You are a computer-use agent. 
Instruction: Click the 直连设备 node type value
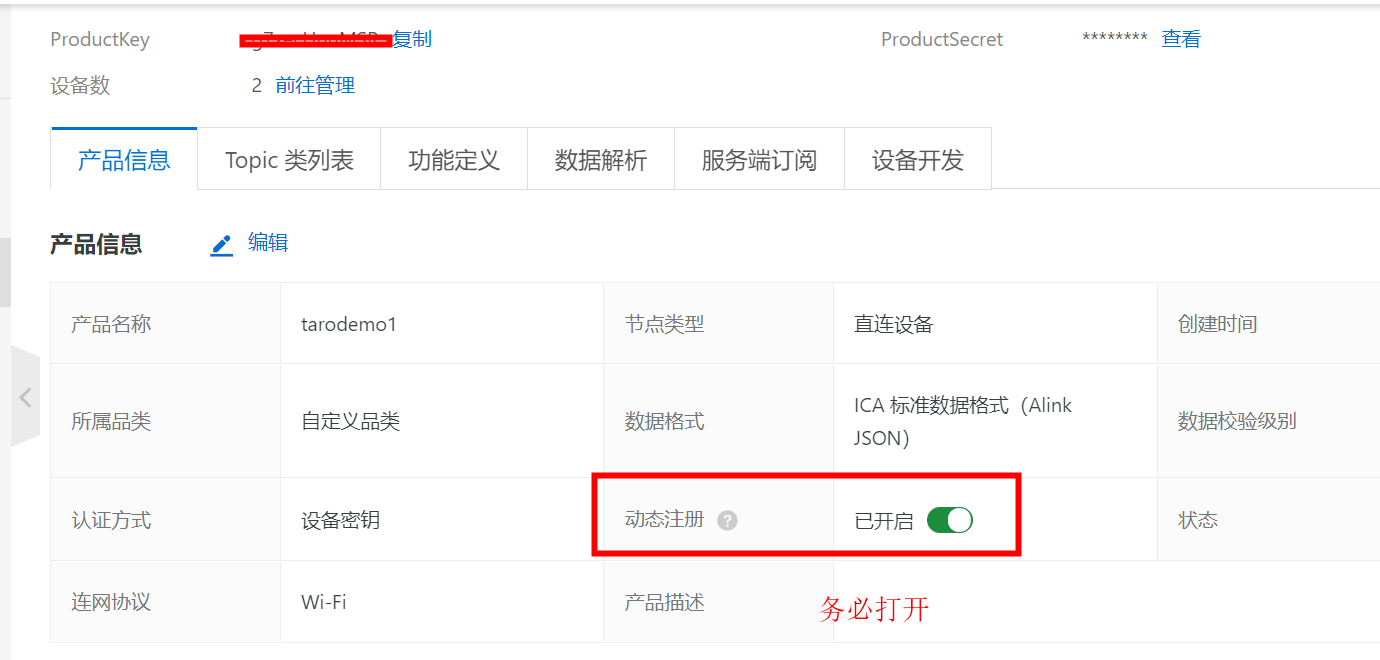tap(894, 324)
